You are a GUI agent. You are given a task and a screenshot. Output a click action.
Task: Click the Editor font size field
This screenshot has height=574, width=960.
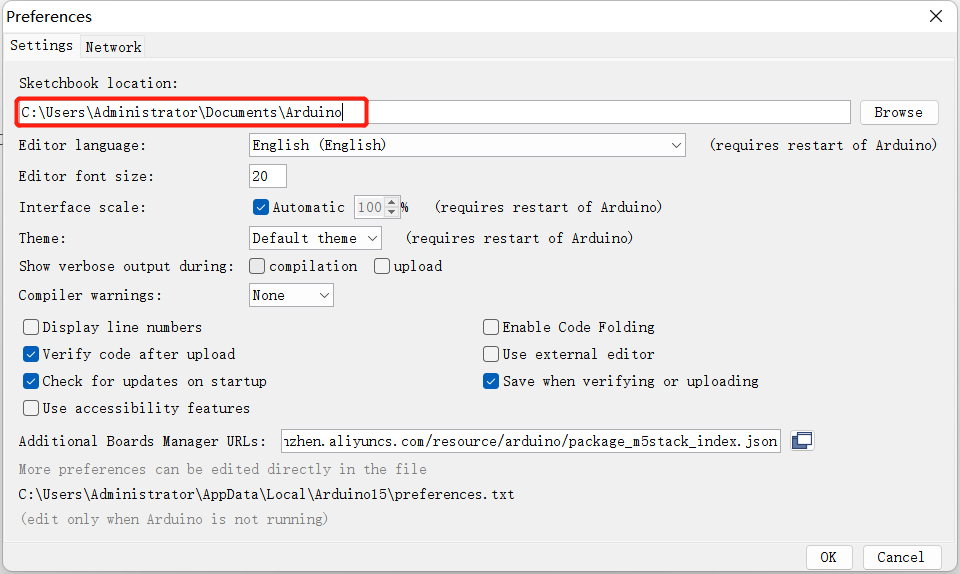coord(267,176)
